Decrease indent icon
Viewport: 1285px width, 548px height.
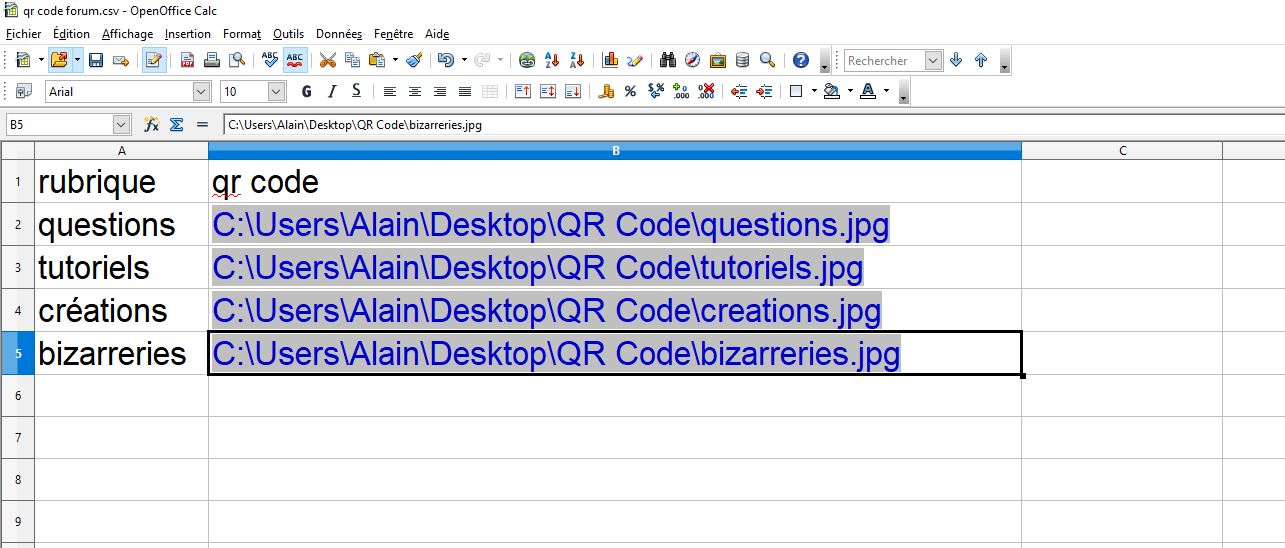[739, 91]
